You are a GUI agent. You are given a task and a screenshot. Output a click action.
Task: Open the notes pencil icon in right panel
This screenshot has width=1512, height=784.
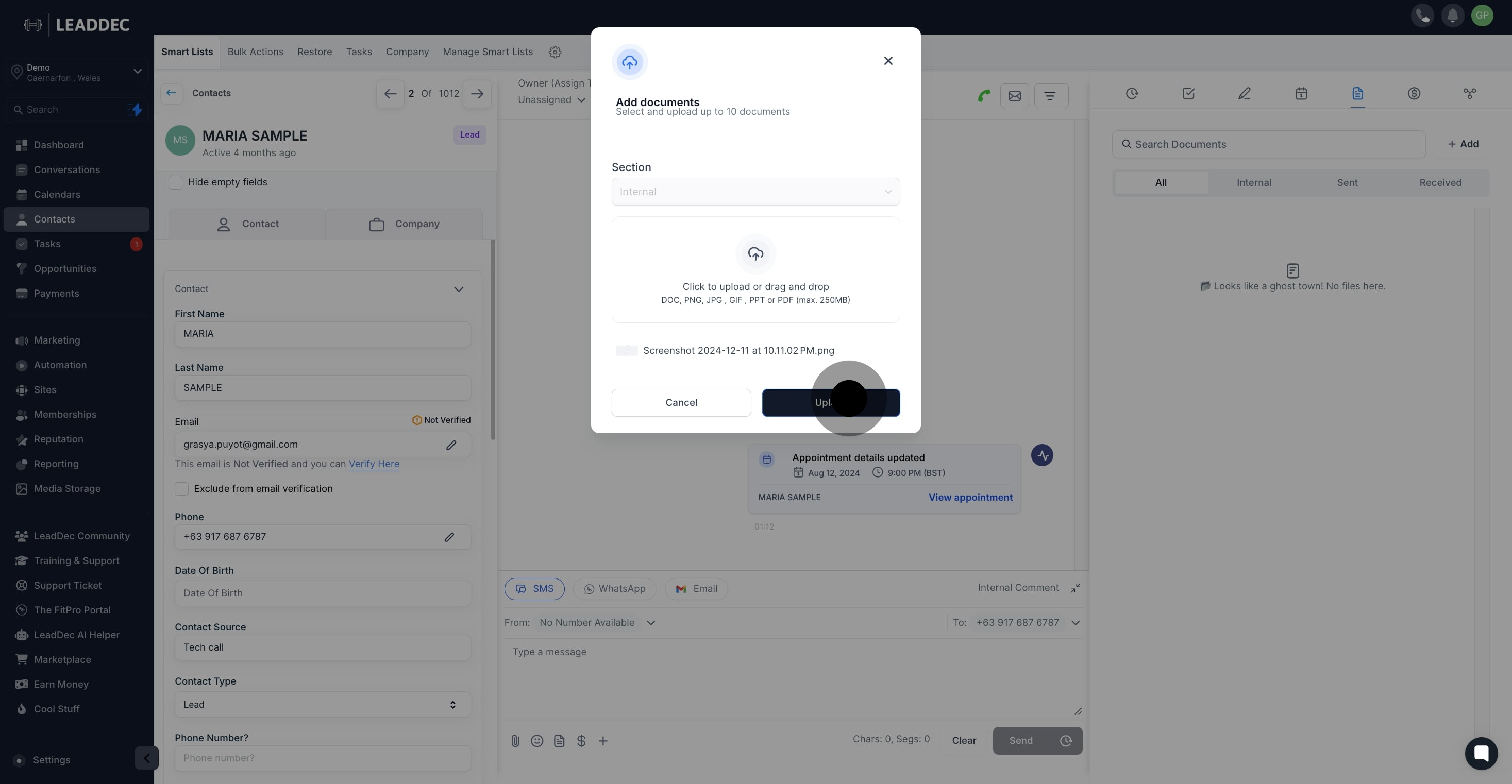(x=1245, y=93)
